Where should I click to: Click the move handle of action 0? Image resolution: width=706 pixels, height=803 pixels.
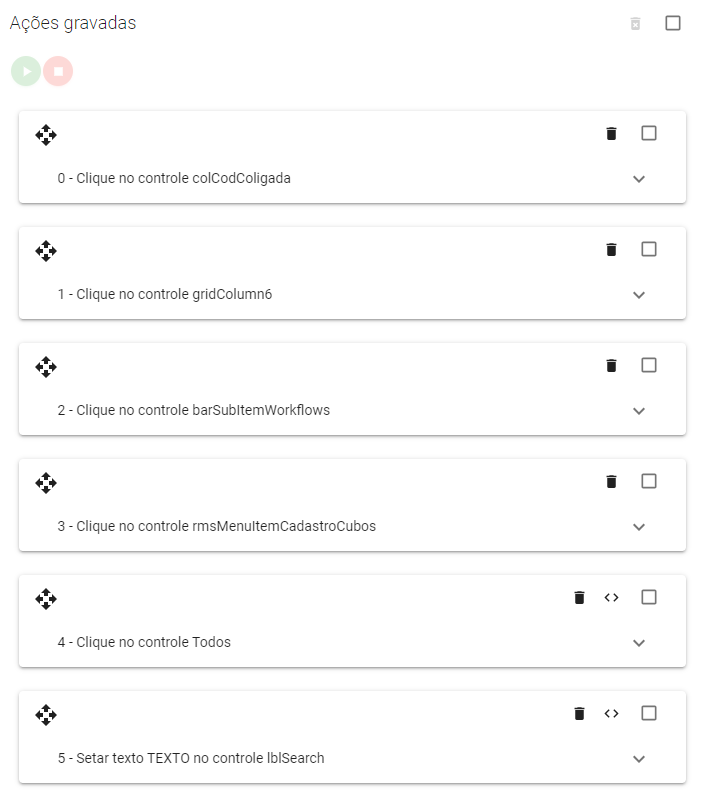(x=46, y=135)
